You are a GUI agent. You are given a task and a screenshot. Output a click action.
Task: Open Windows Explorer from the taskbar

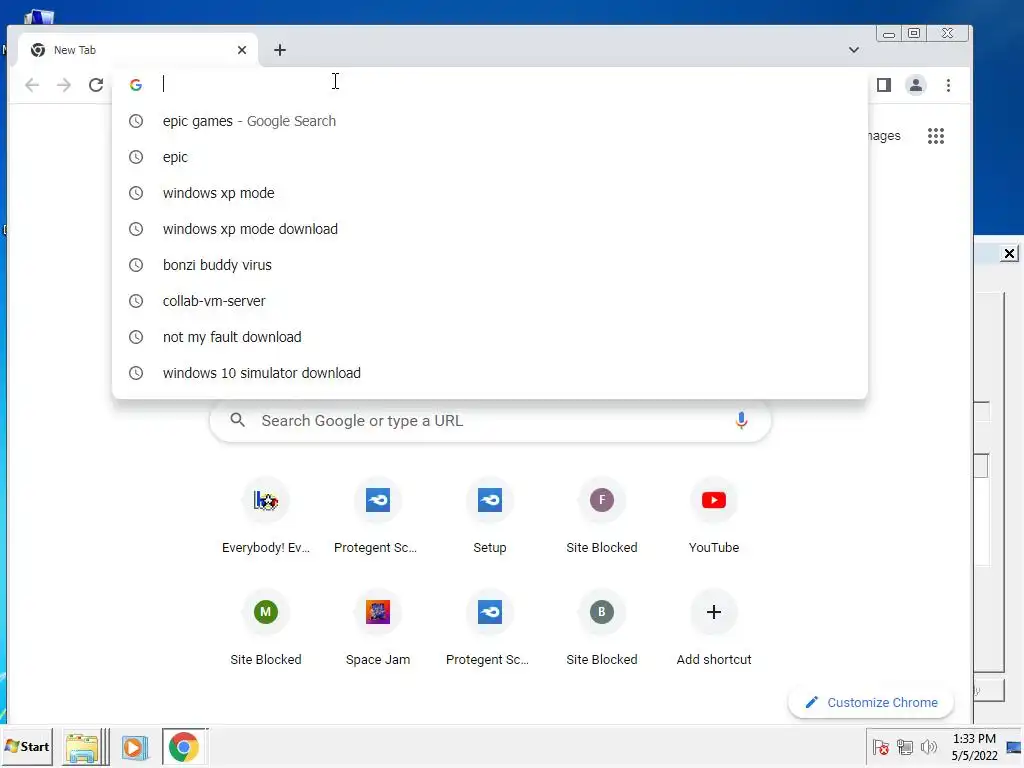point(83,747)
